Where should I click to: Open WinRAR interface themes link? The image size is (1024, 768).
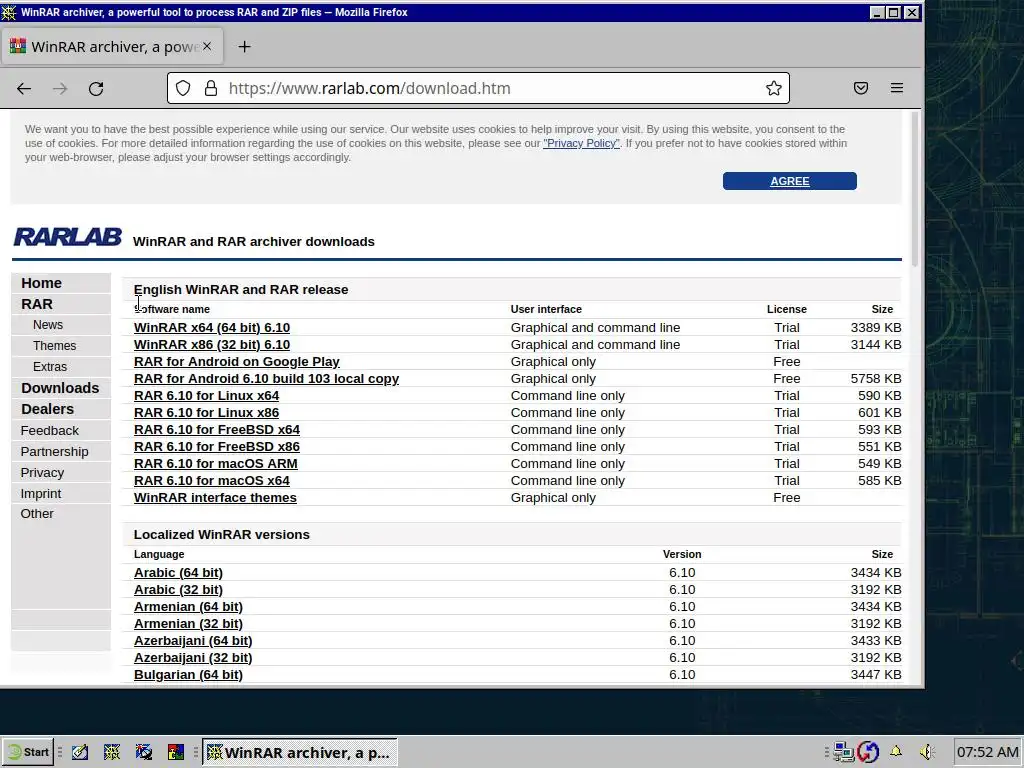(215, 498)
